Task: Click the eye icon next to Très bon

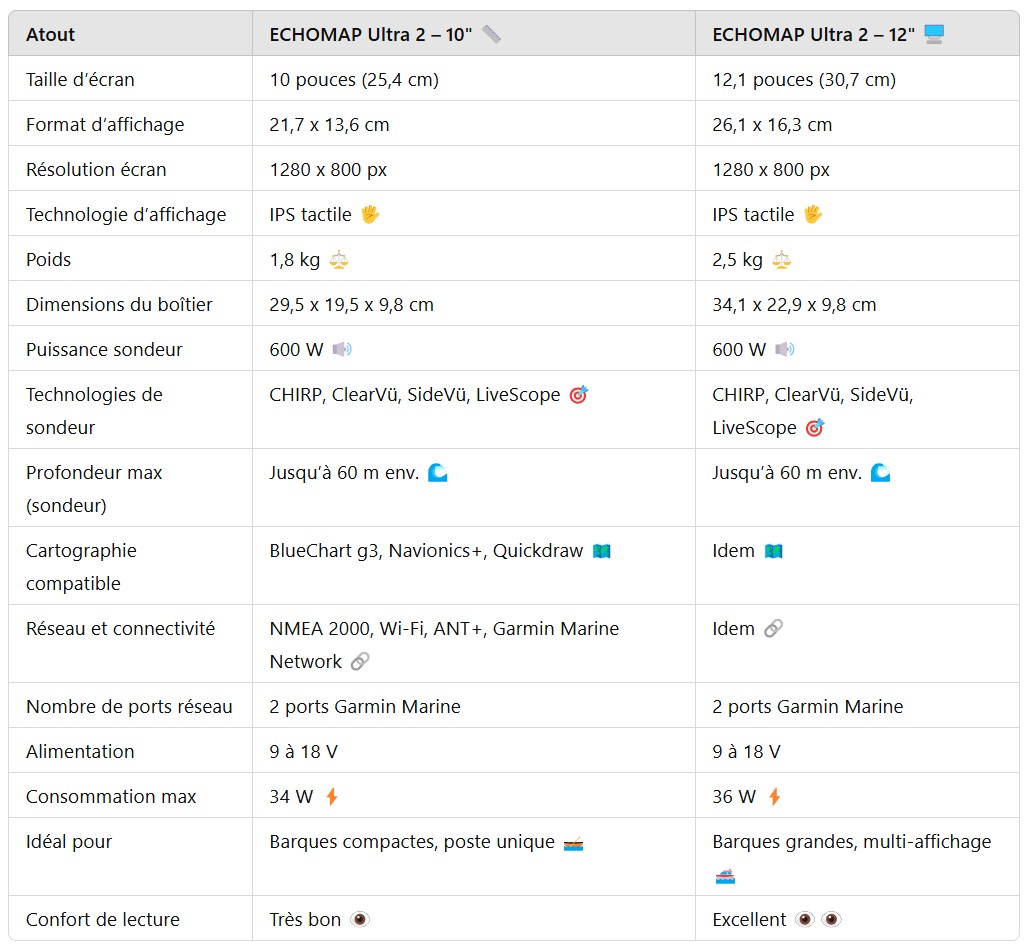Action: [x=360, y=920]
